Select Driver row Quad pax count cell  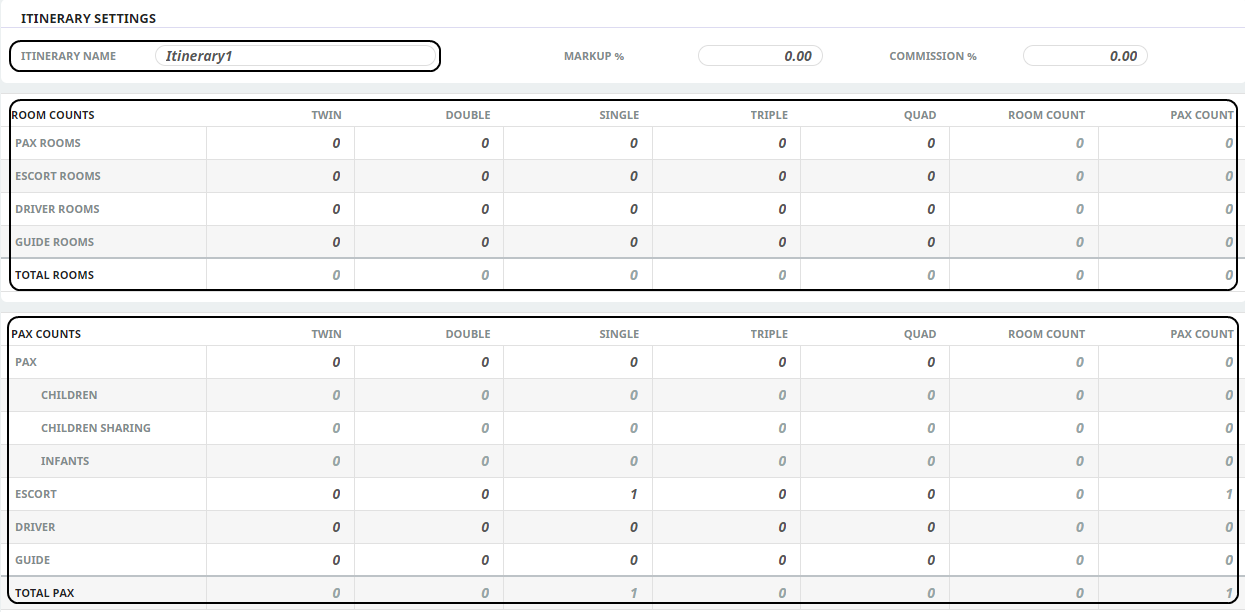[875, 527]
